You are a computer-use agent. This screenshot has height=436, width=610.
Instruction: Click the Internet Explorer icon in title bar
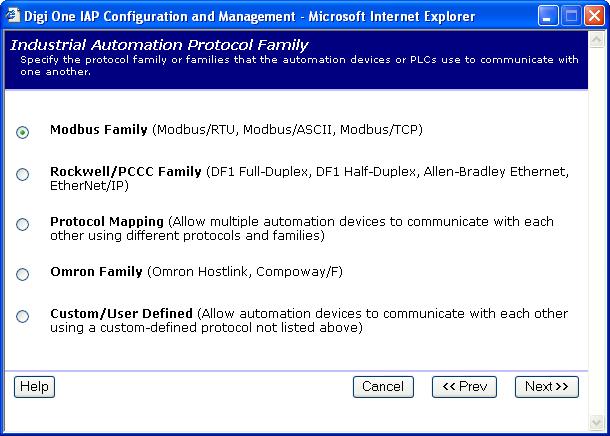point(12,14)
